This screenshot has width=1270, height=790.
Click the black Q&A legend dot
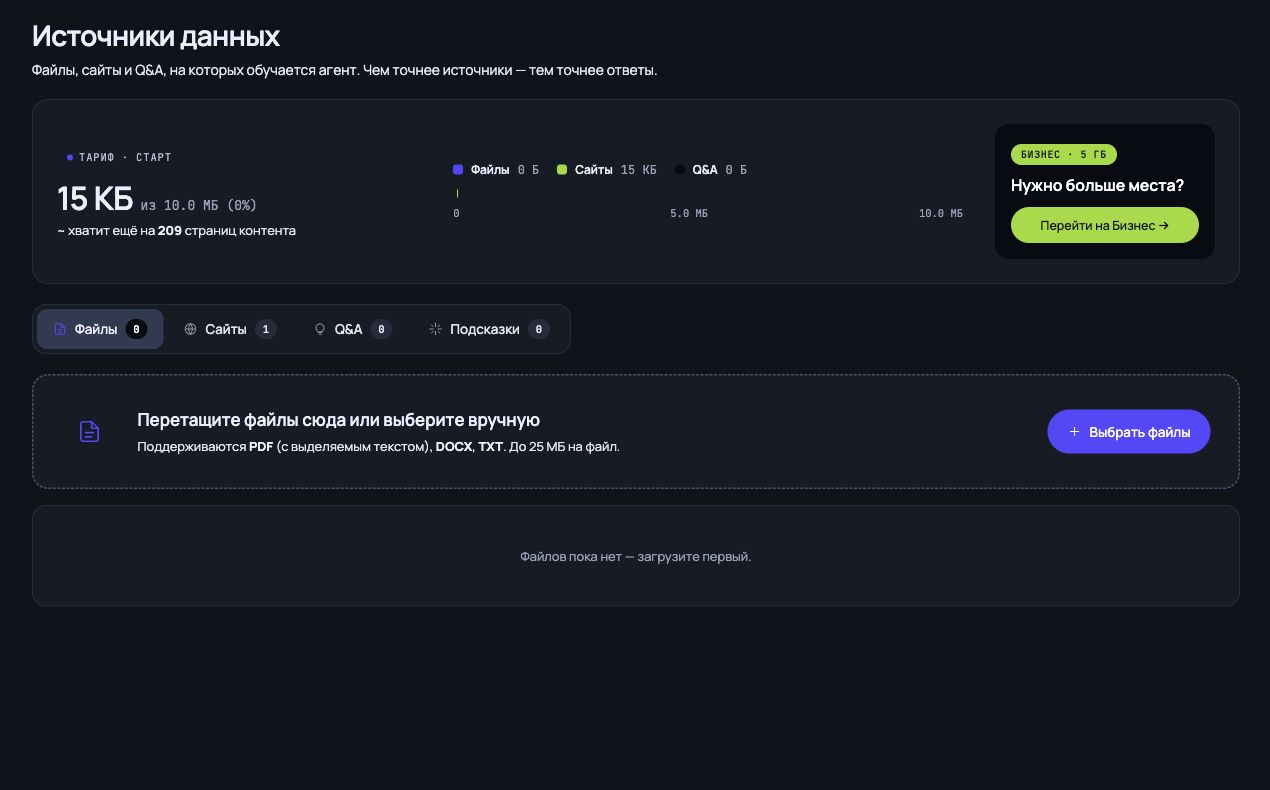[x=680, y=170]
